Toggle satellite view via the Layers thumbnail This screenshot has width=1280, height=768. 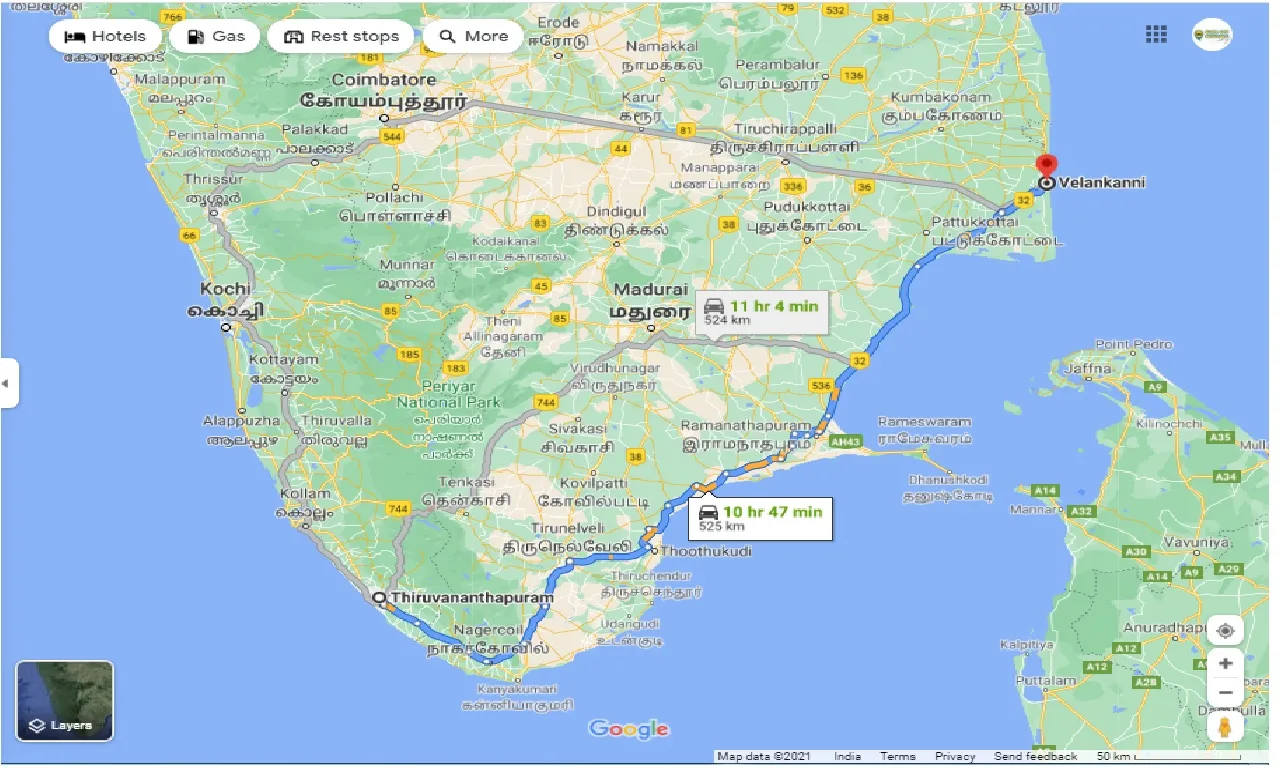[65, 699]
